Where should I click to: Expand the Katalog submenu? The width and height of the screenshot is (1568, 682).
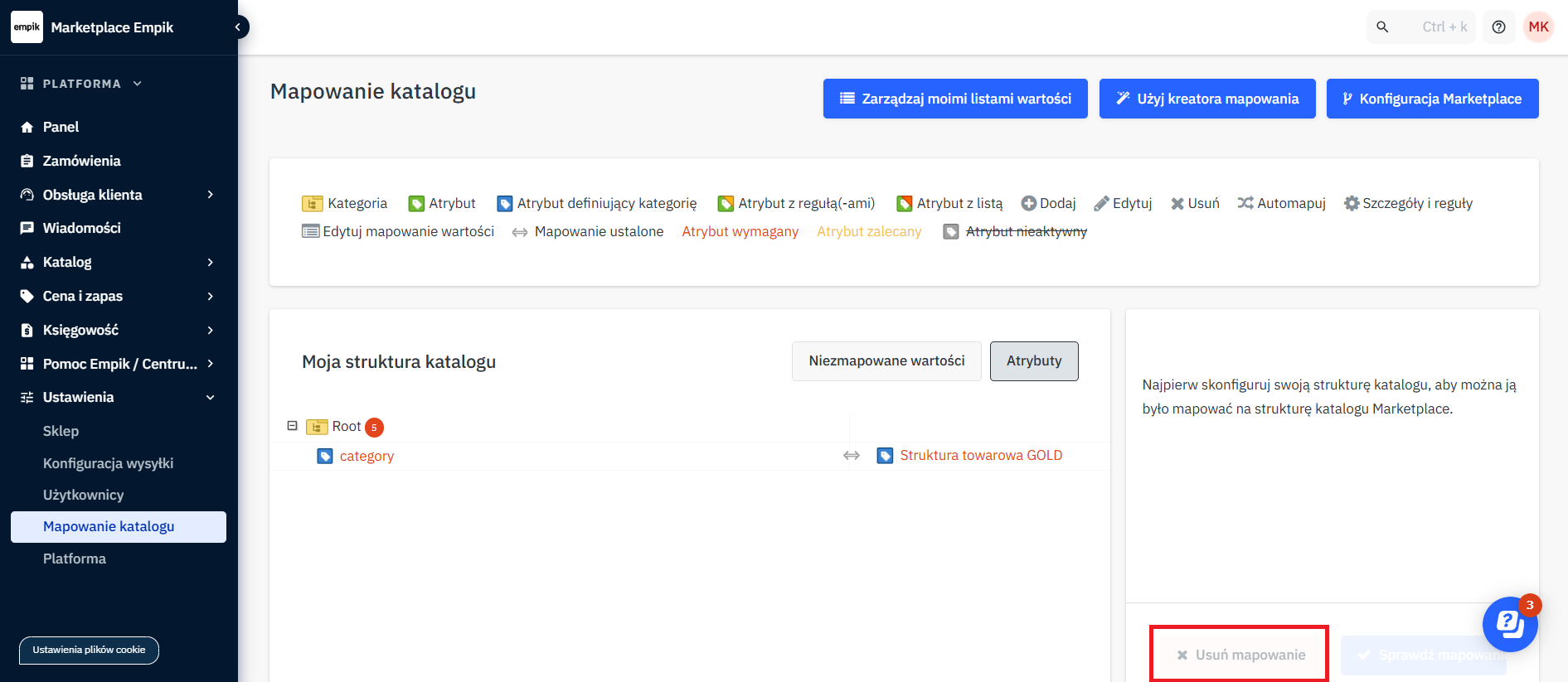210,263
